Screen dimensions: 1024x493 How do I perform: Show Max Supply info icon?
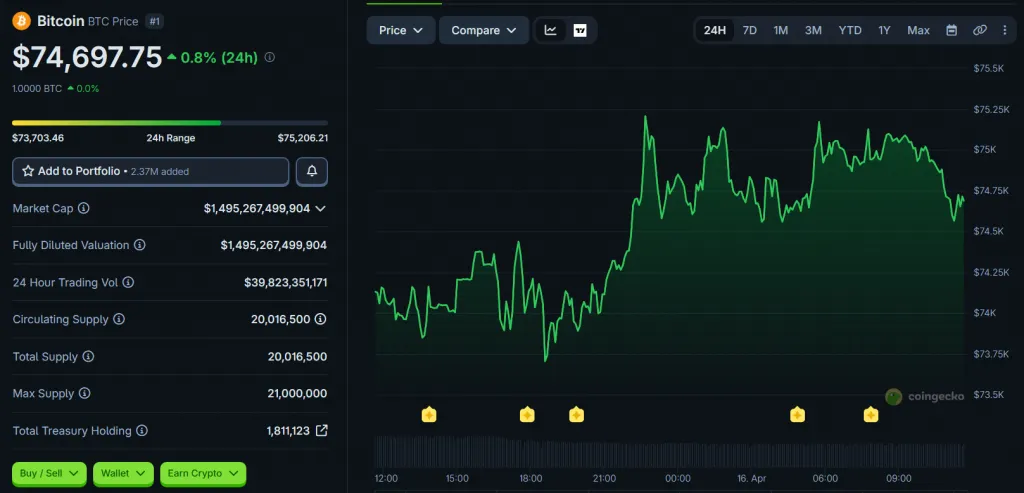point(84,393)
